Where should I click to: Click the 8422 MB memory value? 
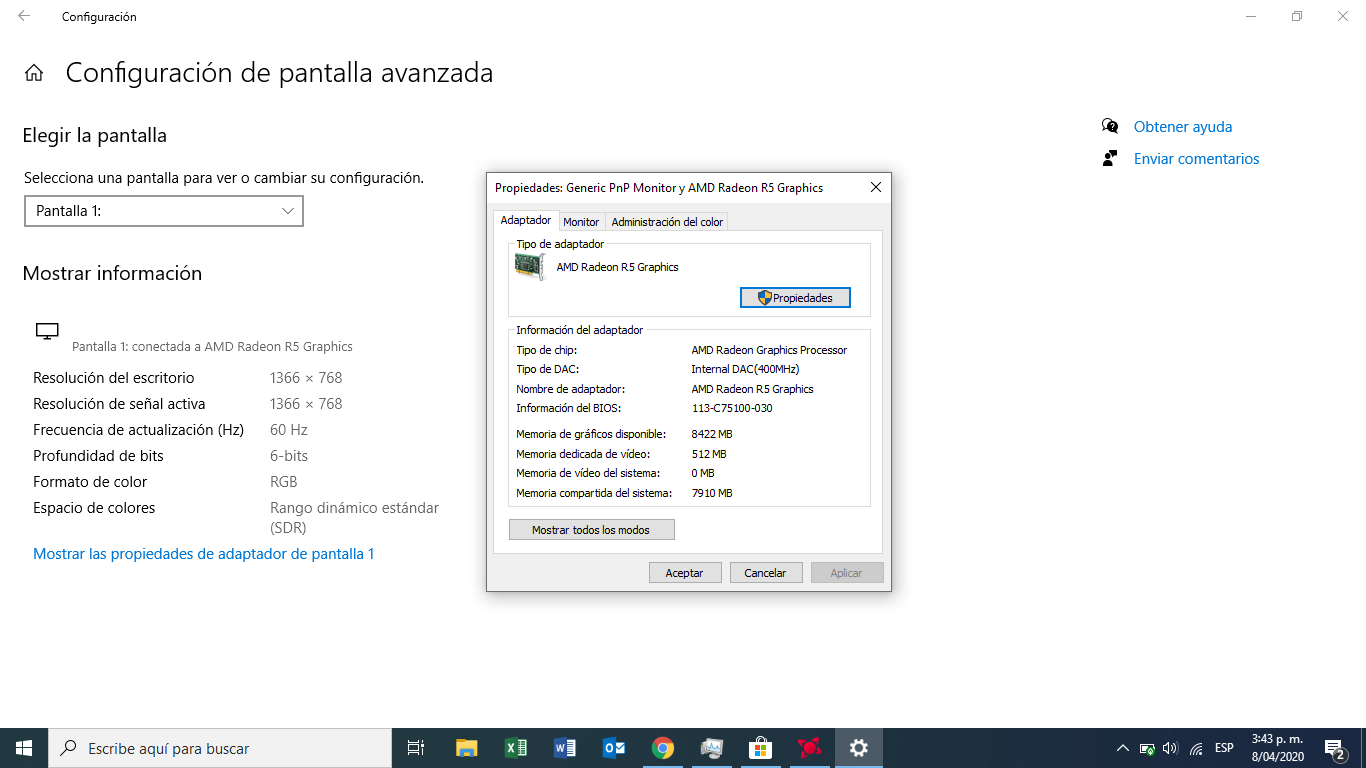712,434
